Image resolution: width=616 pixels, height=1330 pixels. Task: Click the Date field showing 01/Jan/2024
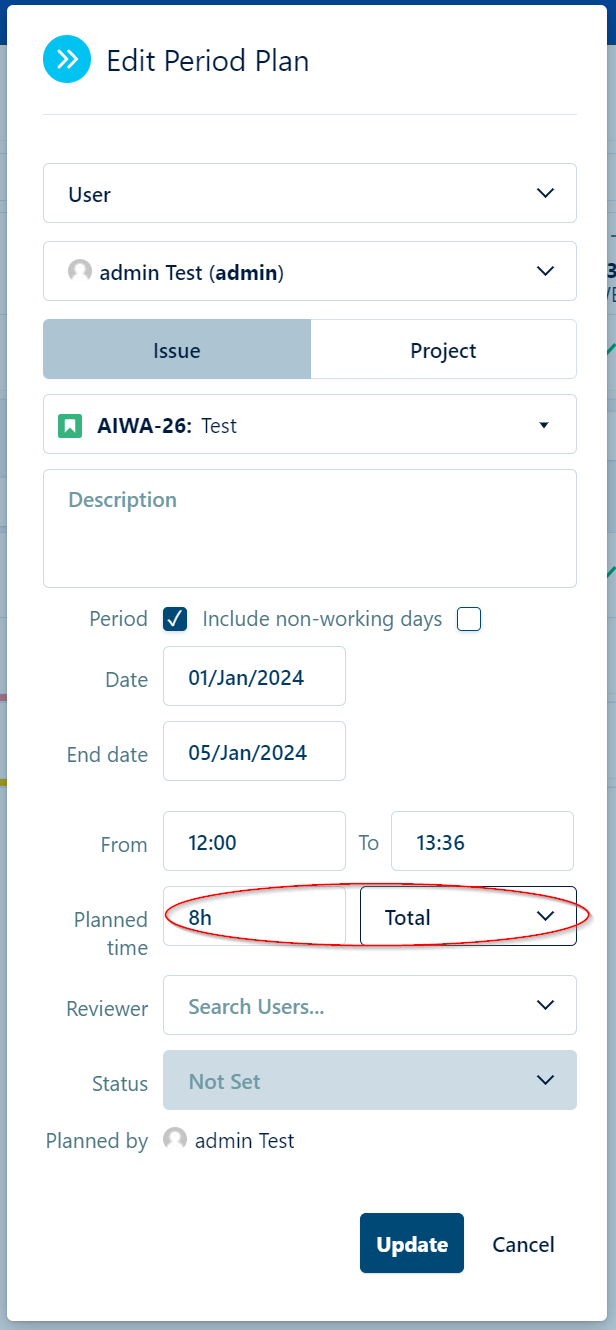pos(254,677)
